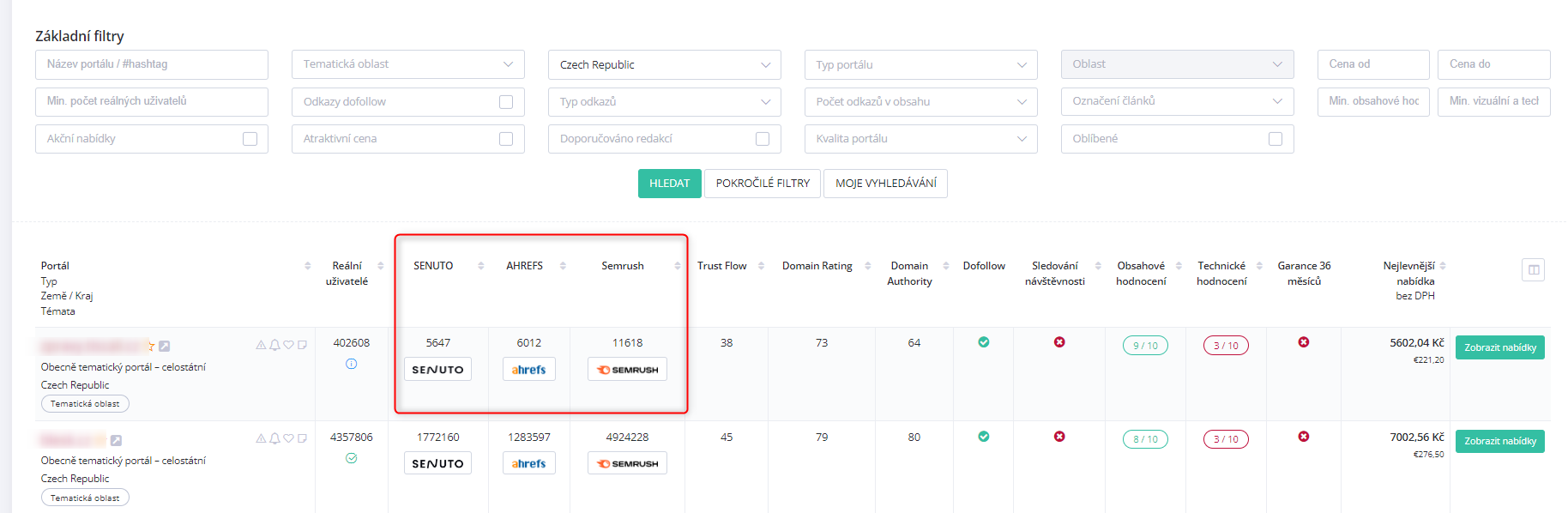
Task: Toggle the Doporučováno redakcí checkbox
Action: point(763,139)
